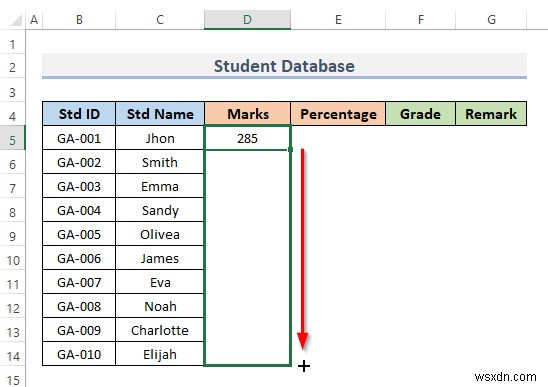
Task: Click cell containing GA-007
Action: 79,282
